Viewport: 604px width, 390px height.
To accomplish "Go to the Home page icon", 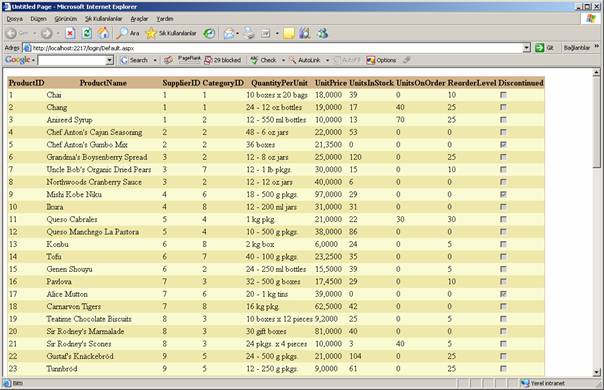I will pyautogui.click(x=103, y=34).
